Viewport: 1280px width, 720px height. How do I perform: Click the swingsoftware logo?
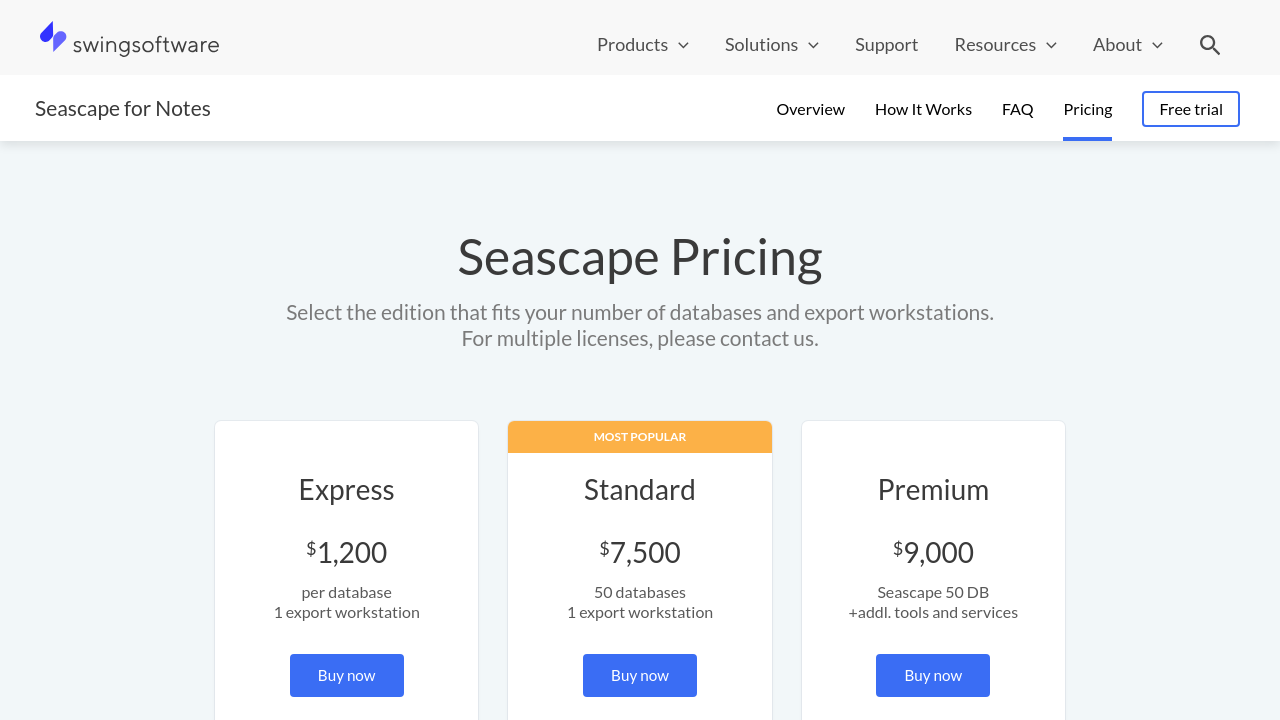click(x=129, y=40)
